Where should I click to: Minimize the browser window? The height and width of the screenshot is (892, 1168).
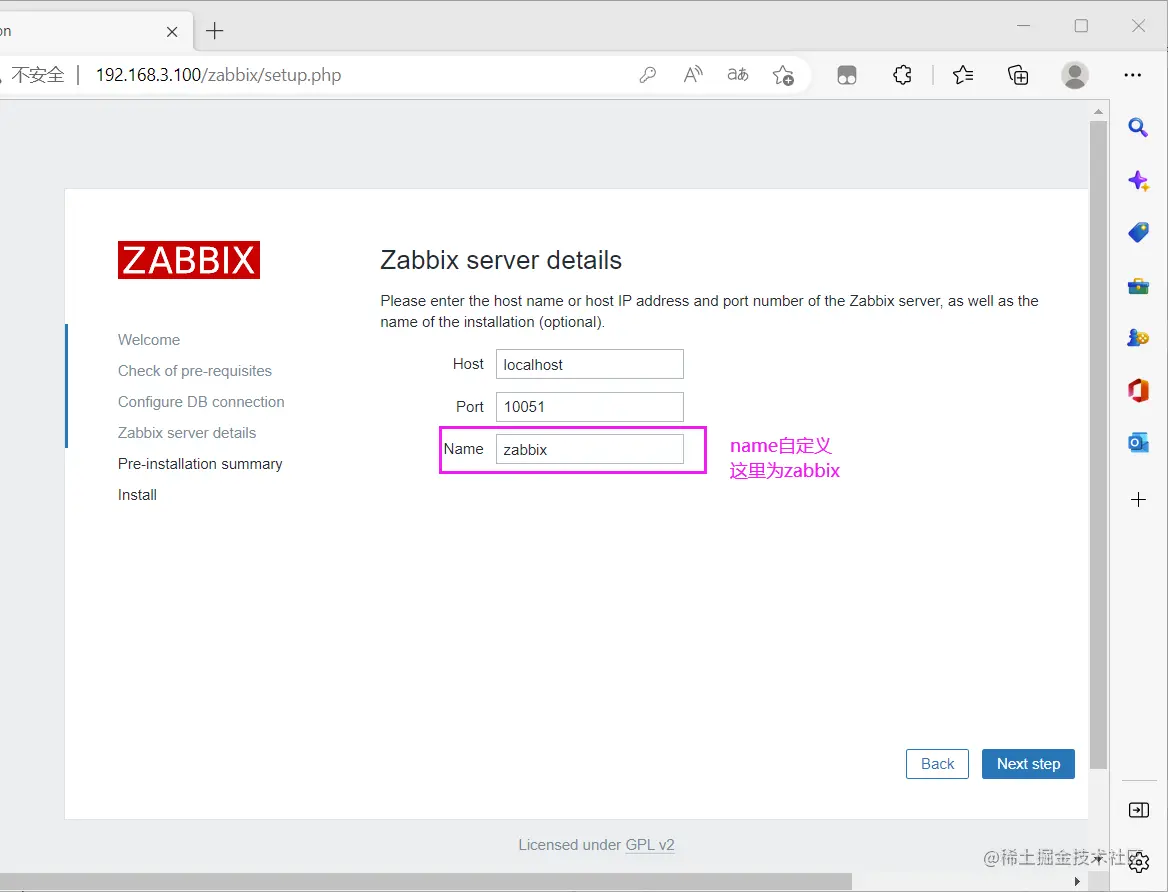[x=1023, y=25]
